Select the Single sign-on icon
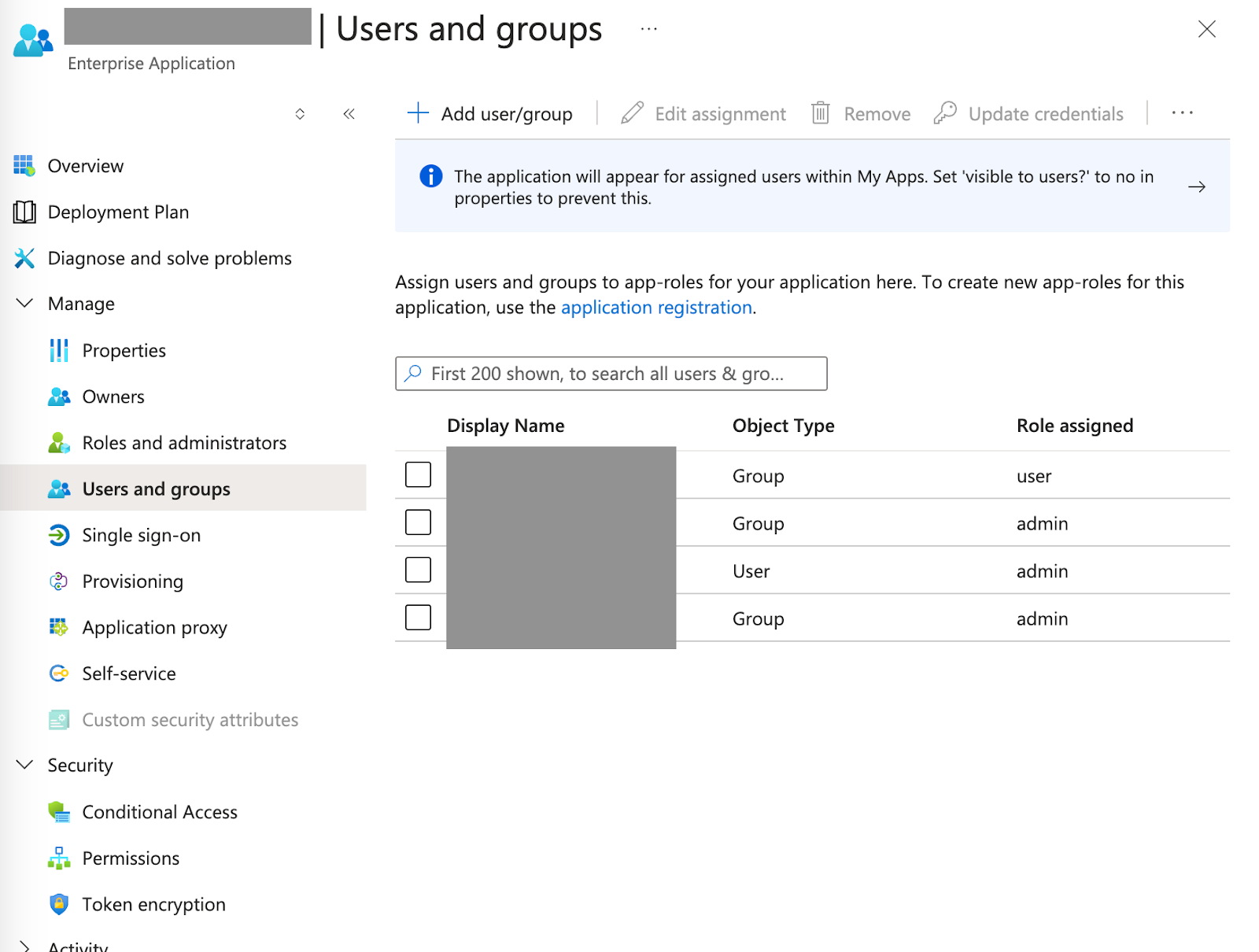This screenshot has width=1259, height=952. click(x=59, y=535)
